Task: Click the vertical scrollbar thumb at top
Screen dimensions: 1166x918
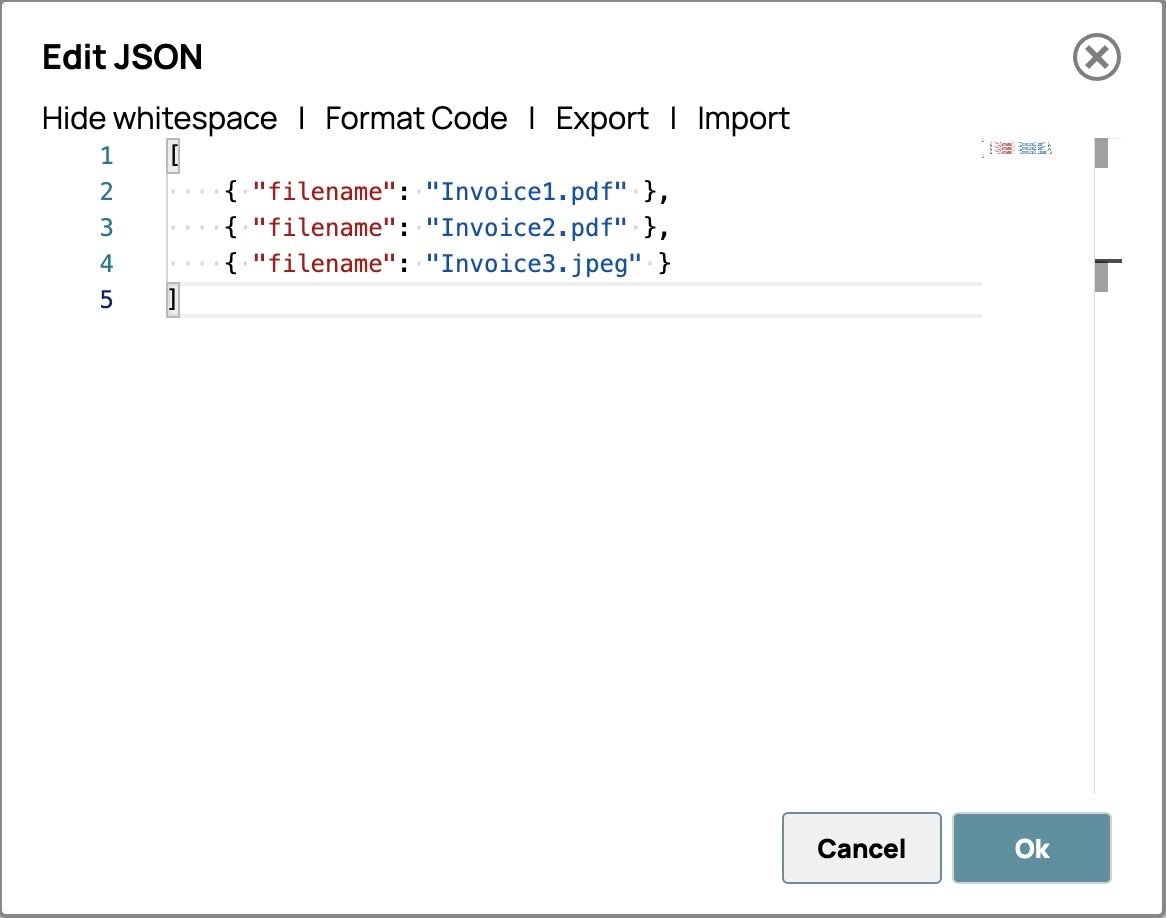Action: tap(1102, 153)
